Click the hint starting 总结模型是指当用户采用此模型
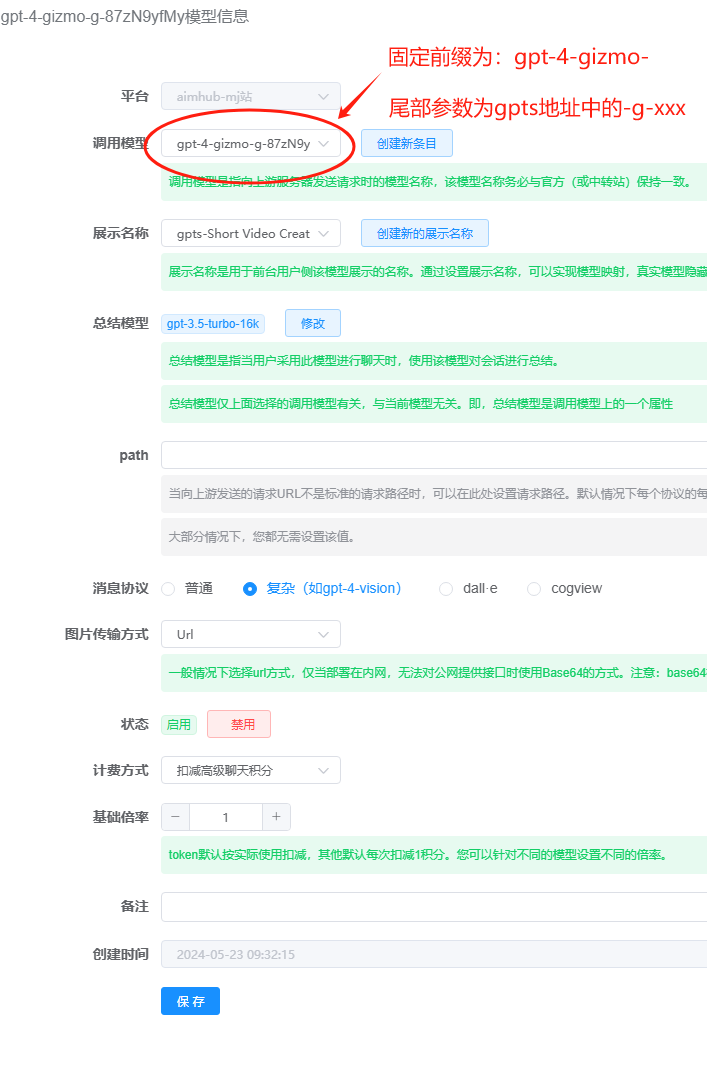This screenshot has height=1075, width=707. click(364, 361)
